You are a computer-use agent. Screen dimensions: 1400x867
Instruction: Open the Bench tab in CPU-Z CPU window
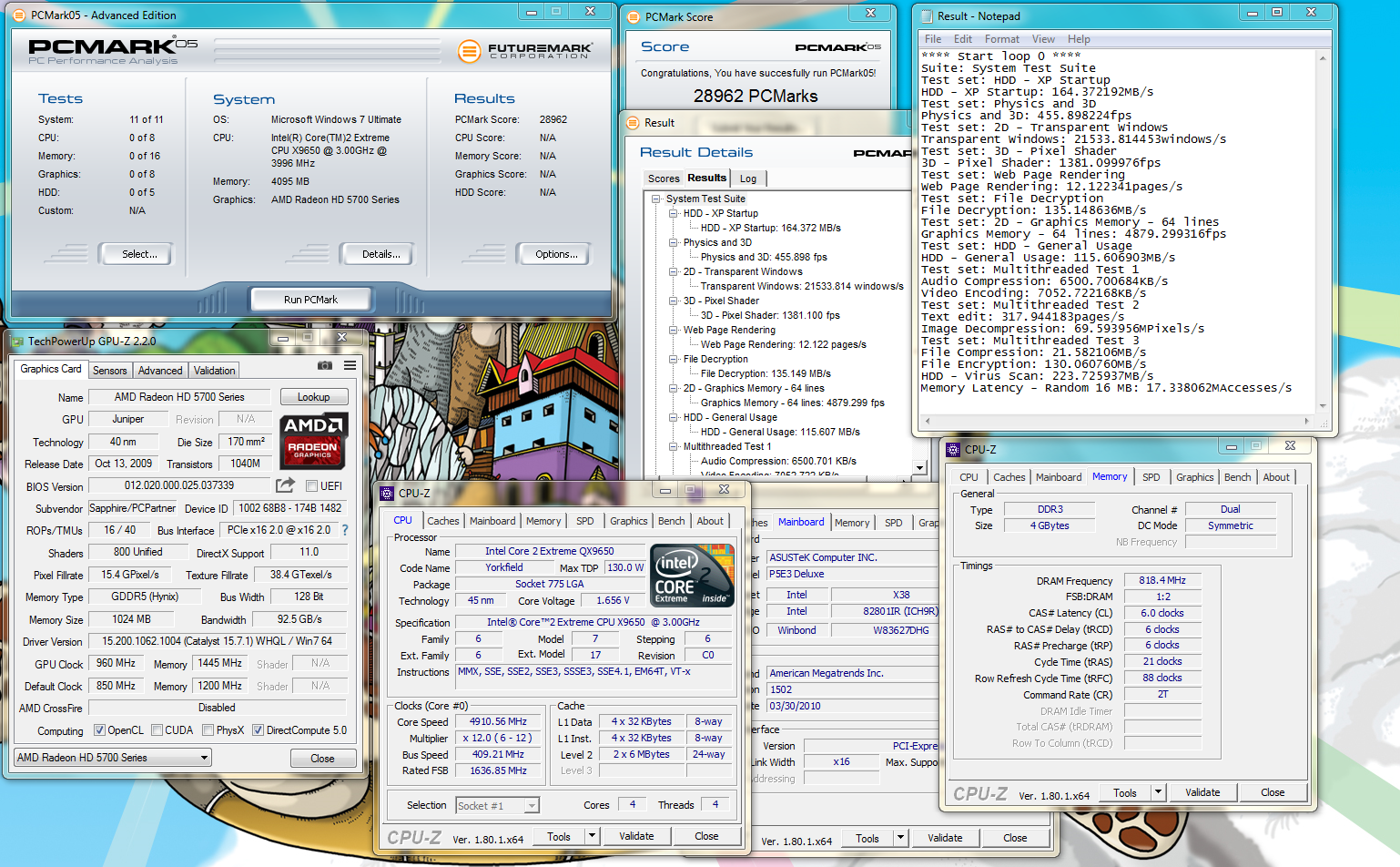672,521
